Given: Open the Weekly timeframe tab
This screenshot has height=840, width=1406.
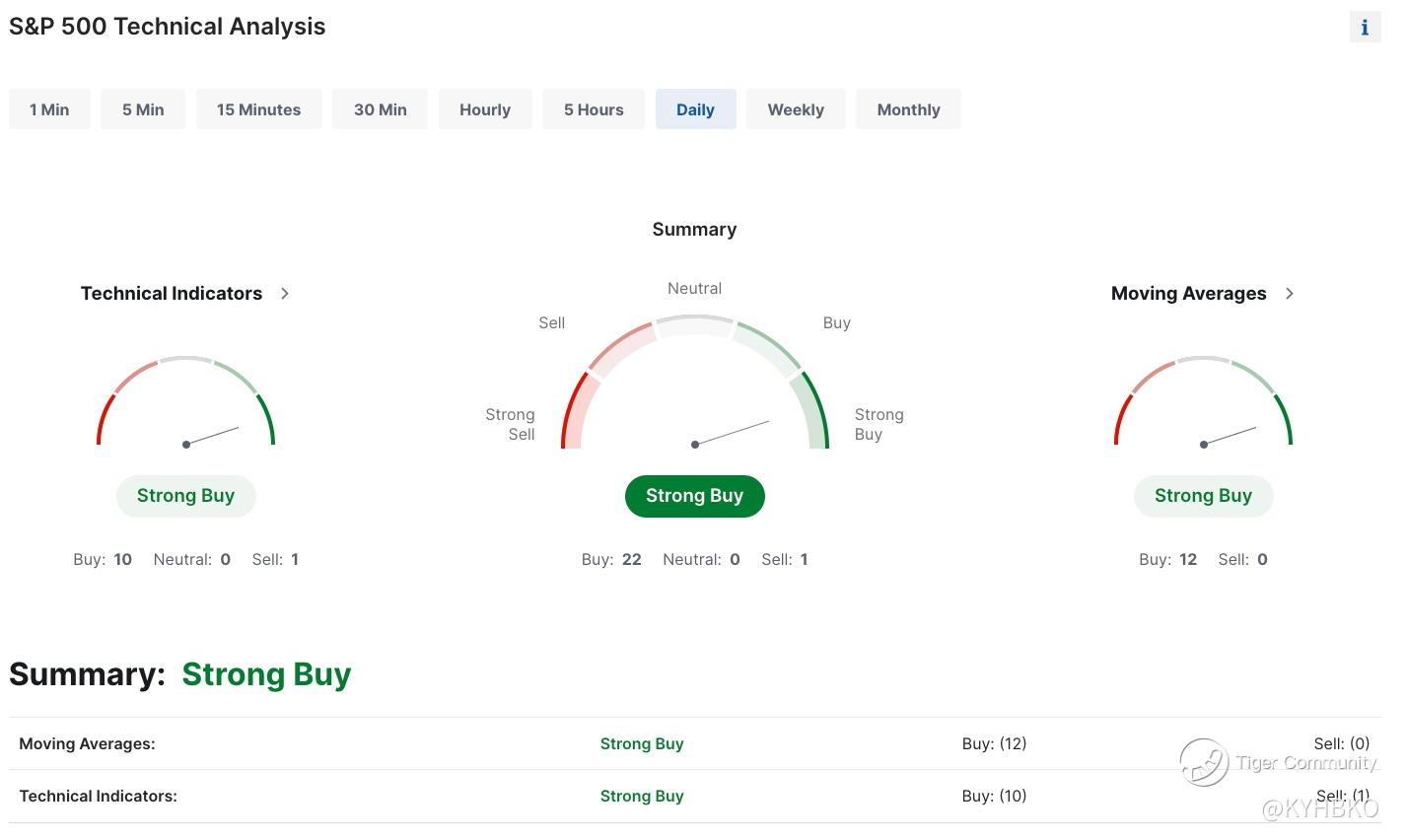Looking at the screenshot, I should pyautogui.click(x=796, y=109).
